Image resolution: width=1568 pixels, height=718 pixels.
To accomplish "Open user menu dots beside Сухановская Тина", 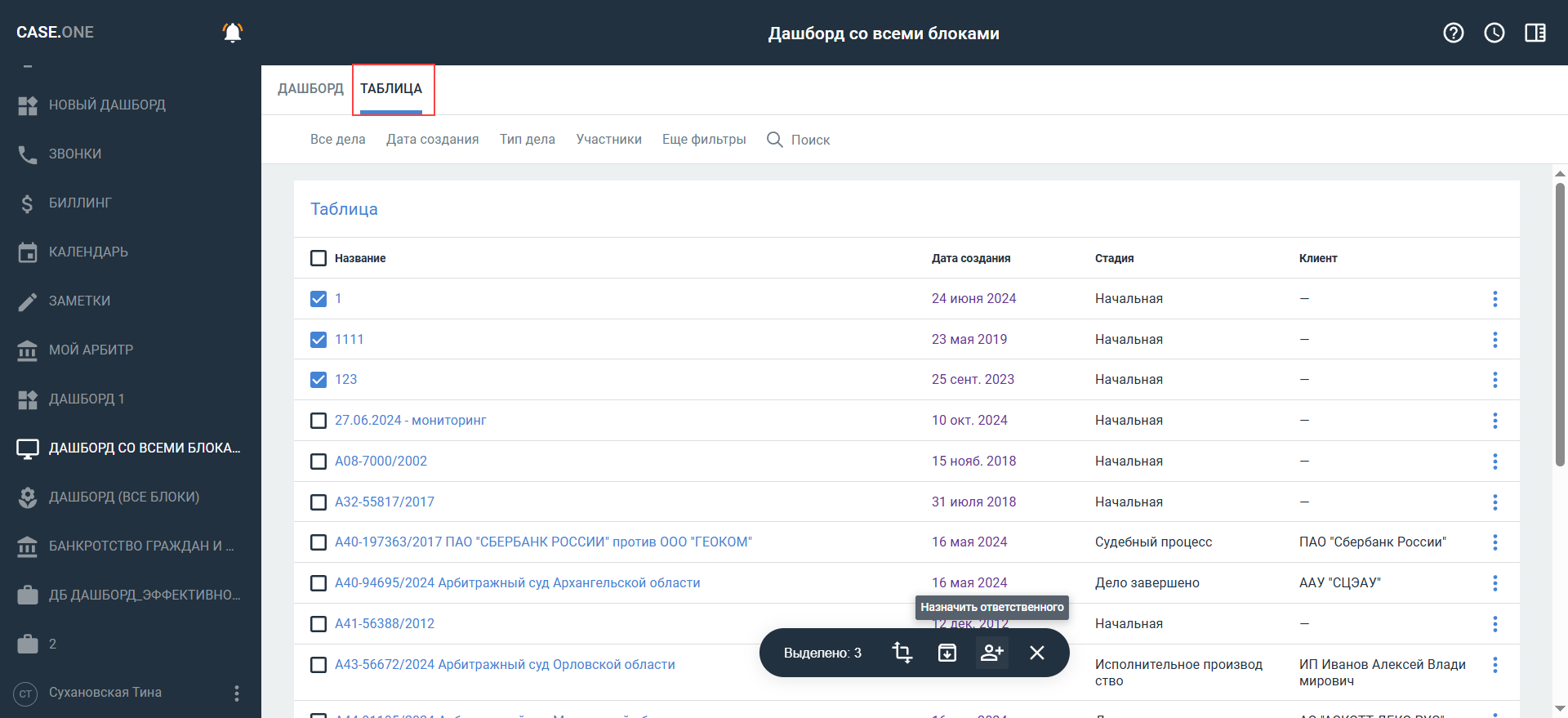I will point(237,693).
